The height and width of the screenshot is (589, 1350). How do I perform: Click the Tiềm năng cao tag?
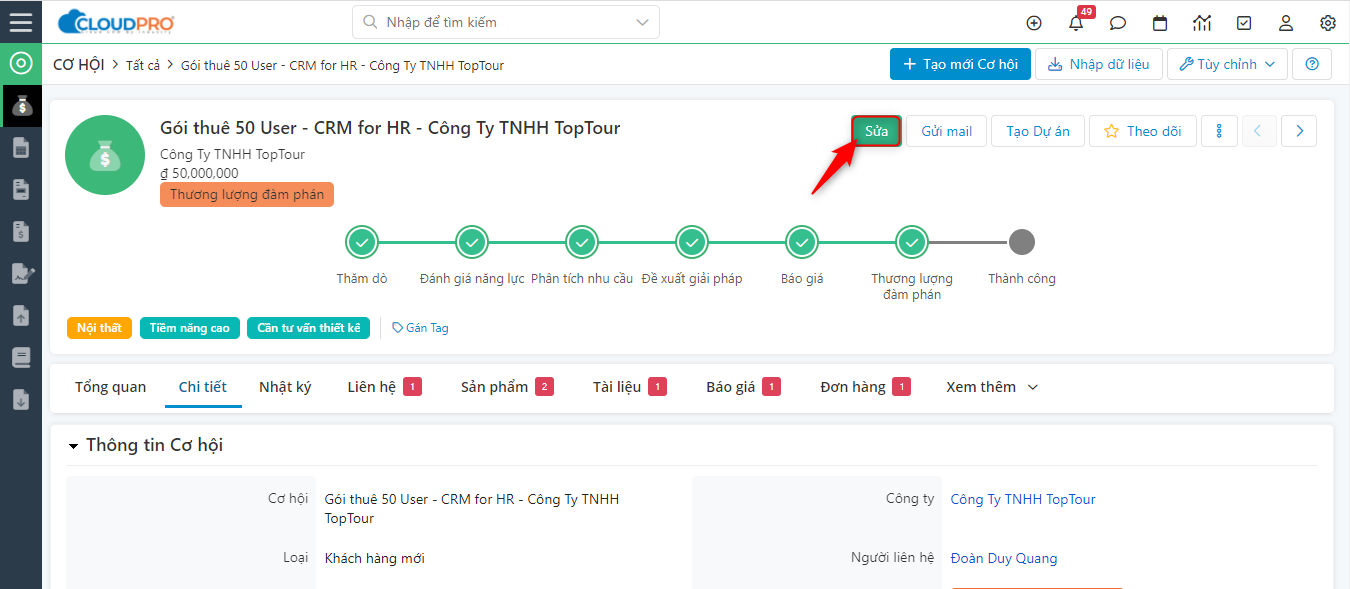tap(190, 328)
